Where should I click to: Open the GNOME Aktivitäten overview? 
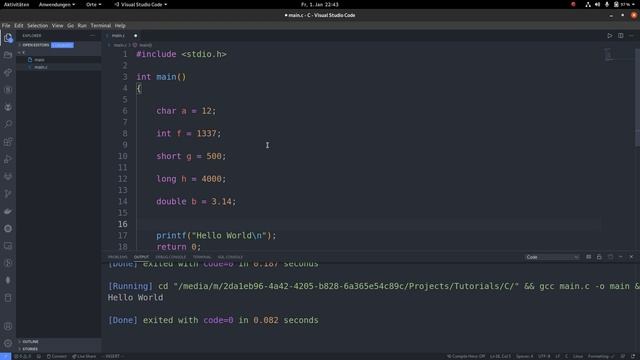pyautogui.click(x=16, y=4)
